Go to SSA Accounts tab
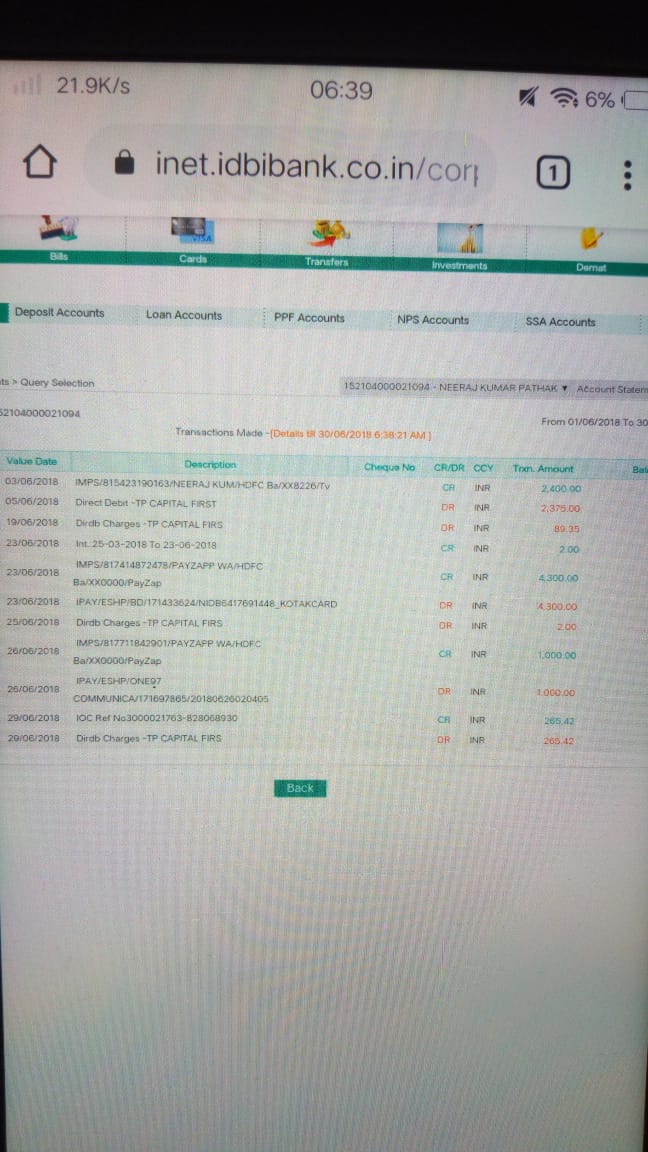Image resolution: width=648 pixels, height=1152 pixels. pos(560,322)
